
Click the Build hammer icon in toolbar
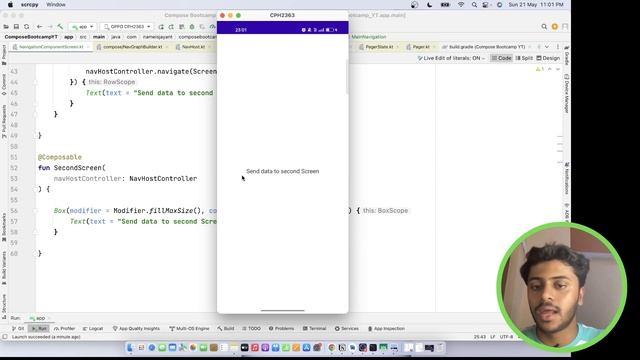pyautogui.click(x=60, y=27)
